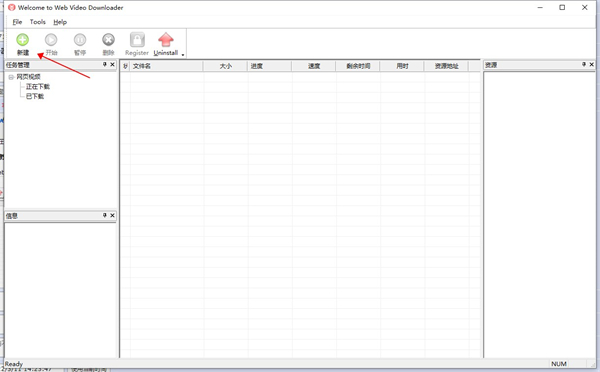Close the 任务管理 panel
600x372 pixels.
[112, 65]
